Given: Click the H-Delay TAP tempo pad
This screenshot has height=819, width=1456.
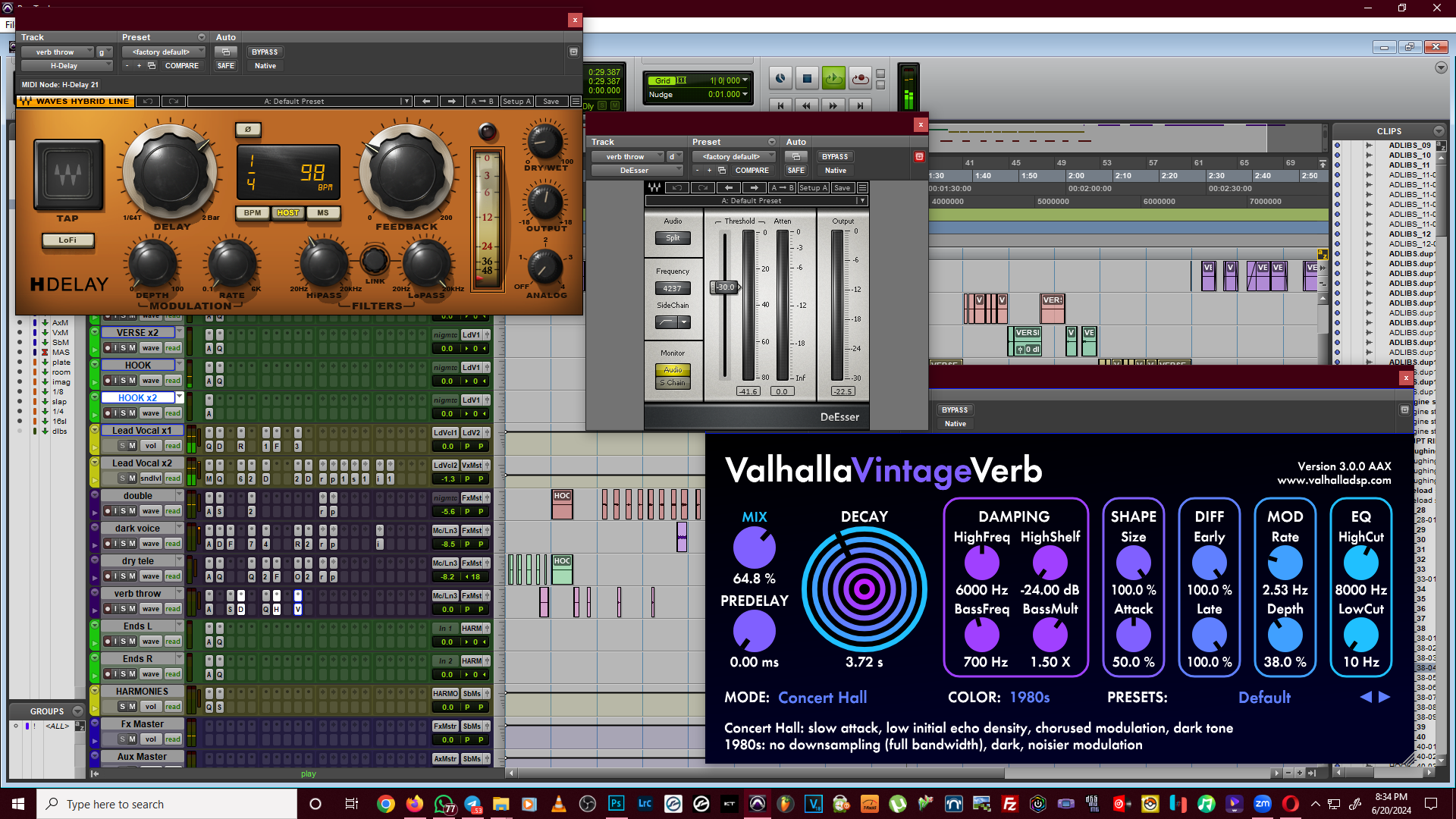Looking at the screenshot, I should pos(68,175).
